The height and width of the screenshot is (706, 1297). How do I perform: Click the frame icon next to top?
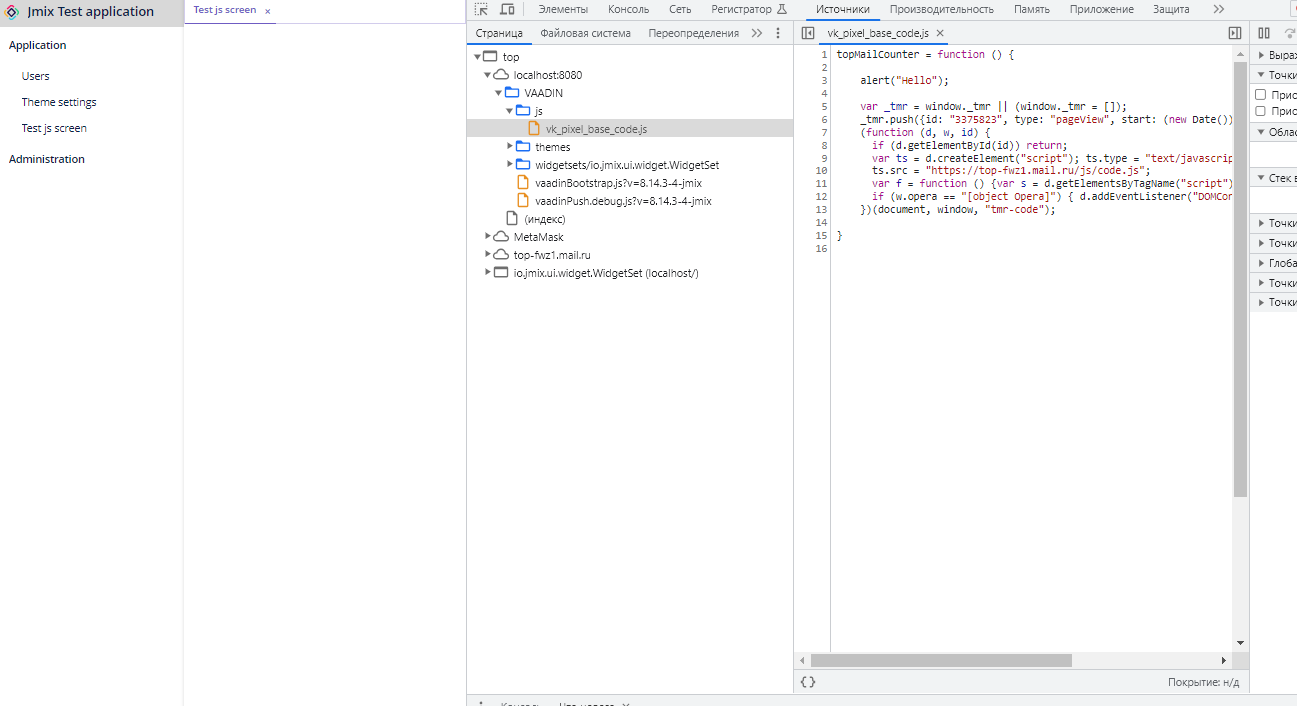pyautogui.click(x=490, y=57)
